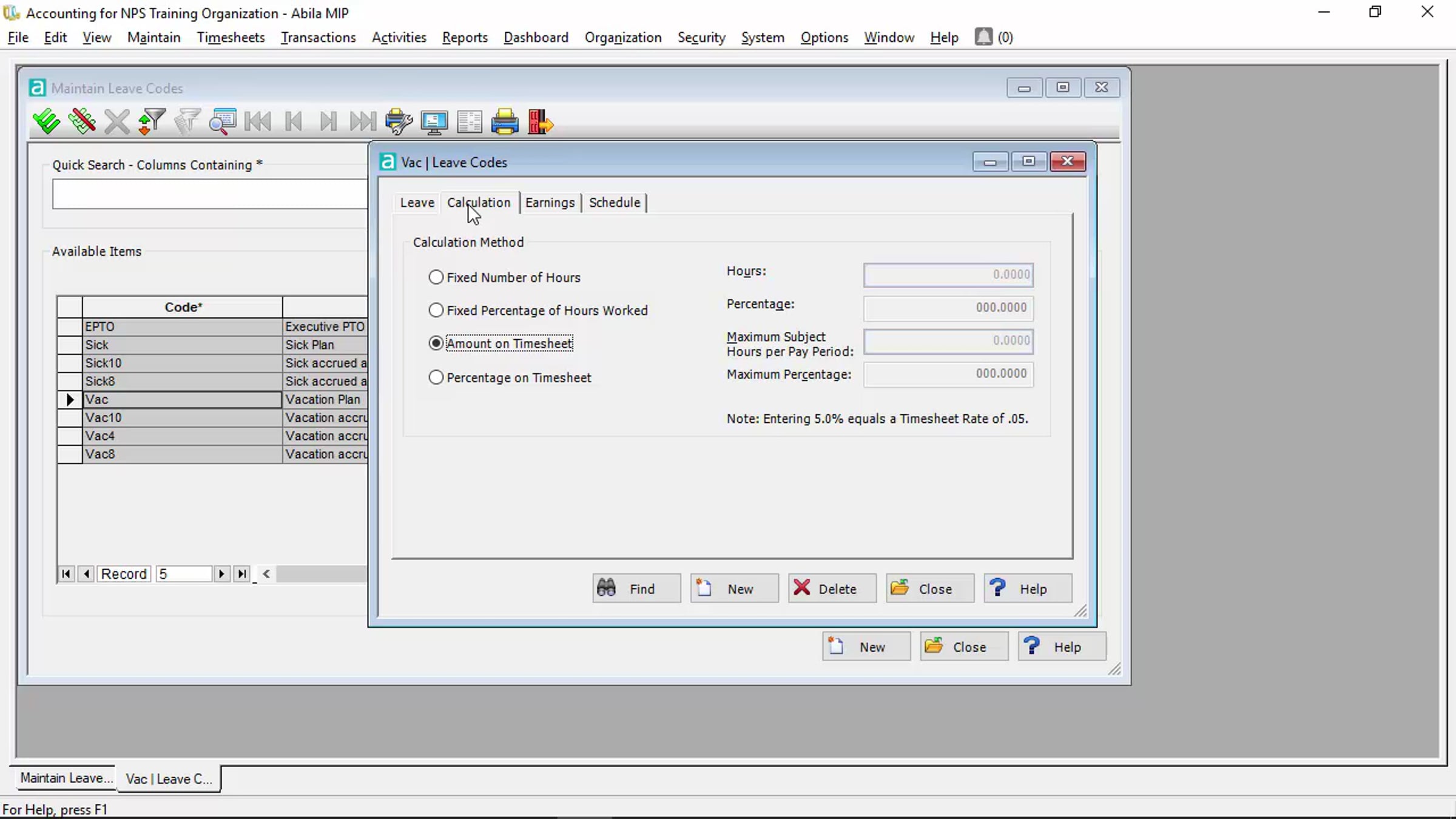1456x819 pixels.
Task: Click the blue printer print icon
Action: (505, 122)
